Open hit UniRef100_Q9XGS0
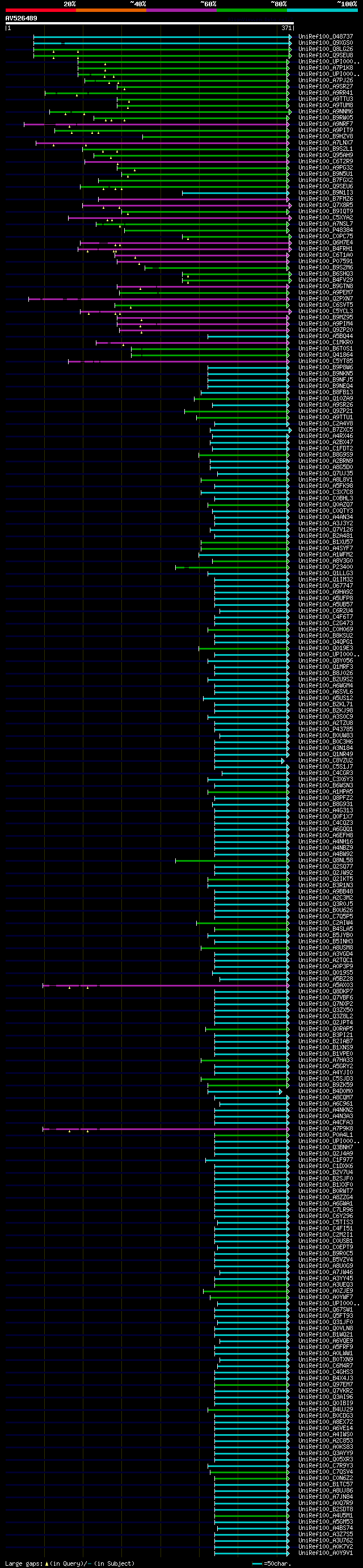This screenshot has width=363, height=1568. pos(325,43)
